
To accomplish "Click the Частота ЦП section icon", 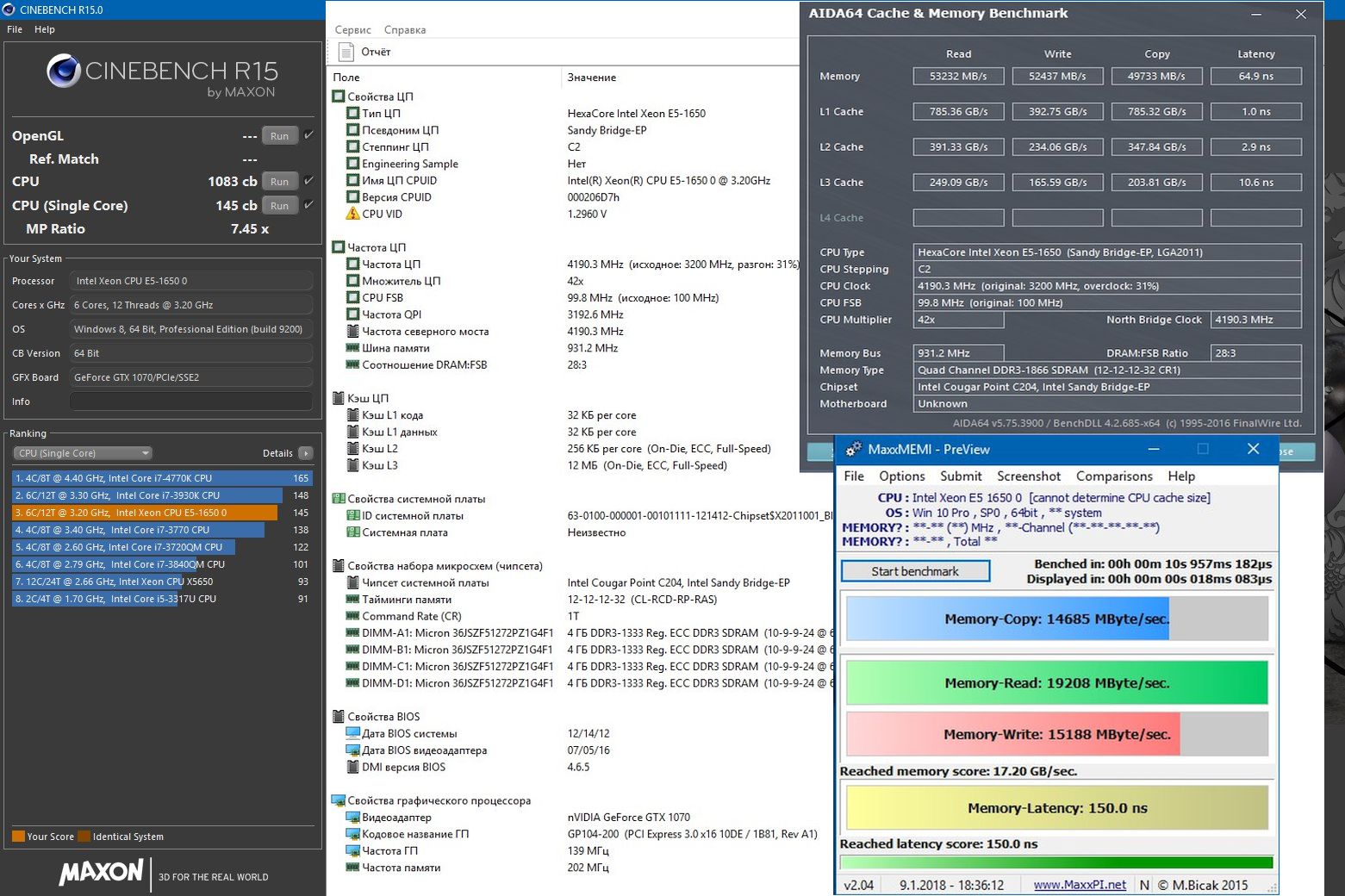I will (x=339, y=247).
